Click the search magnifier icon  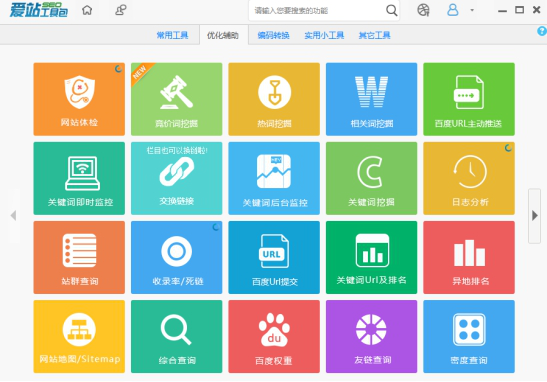point(391,10)
